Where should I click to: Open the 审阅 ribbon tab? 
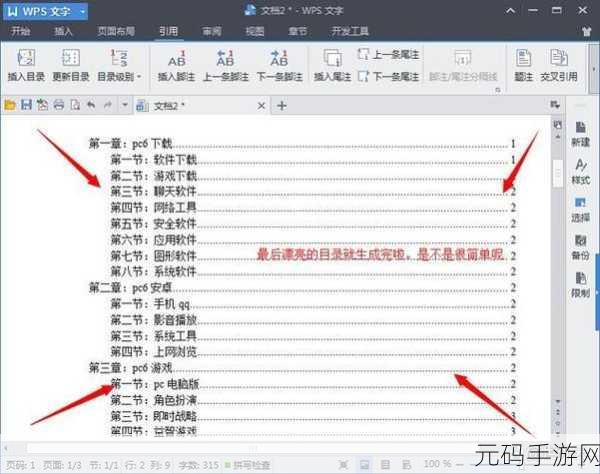[212, 31]
